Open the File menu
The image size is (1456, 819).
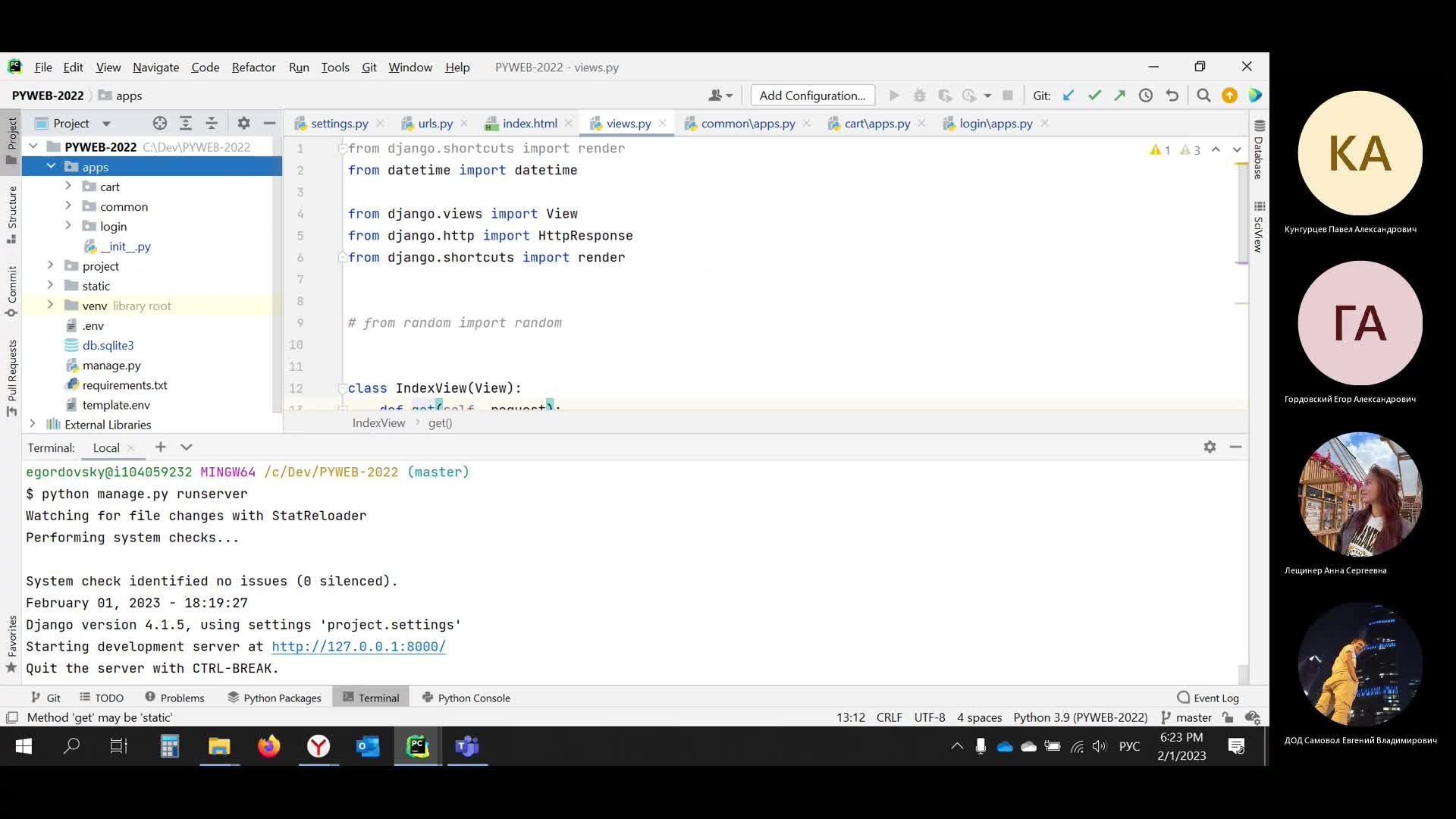pos(43,67)
